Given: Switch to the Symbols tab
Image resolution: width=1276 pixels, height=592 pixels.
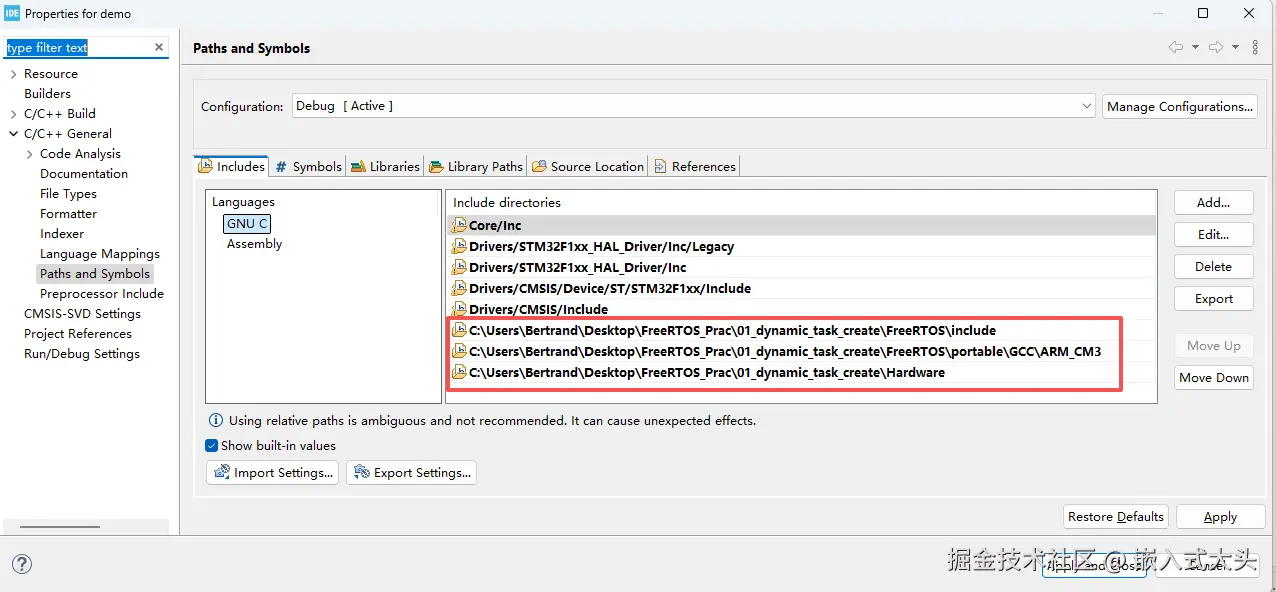Looking at the screenshot, I should [309, 166].
